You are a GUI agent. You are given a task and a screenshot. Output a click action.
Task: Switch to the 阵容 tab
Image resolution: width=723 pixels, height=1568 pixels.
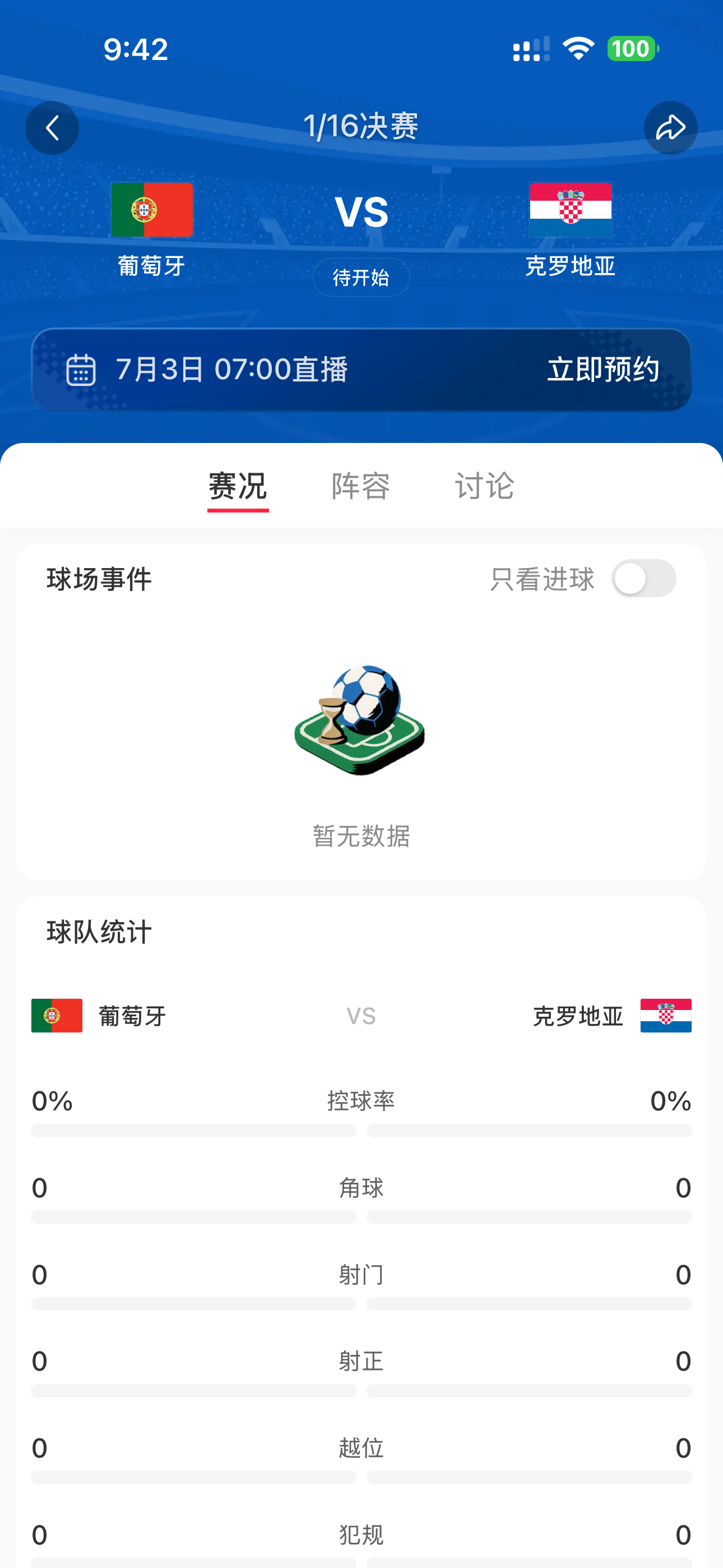(x=361, y=486)
